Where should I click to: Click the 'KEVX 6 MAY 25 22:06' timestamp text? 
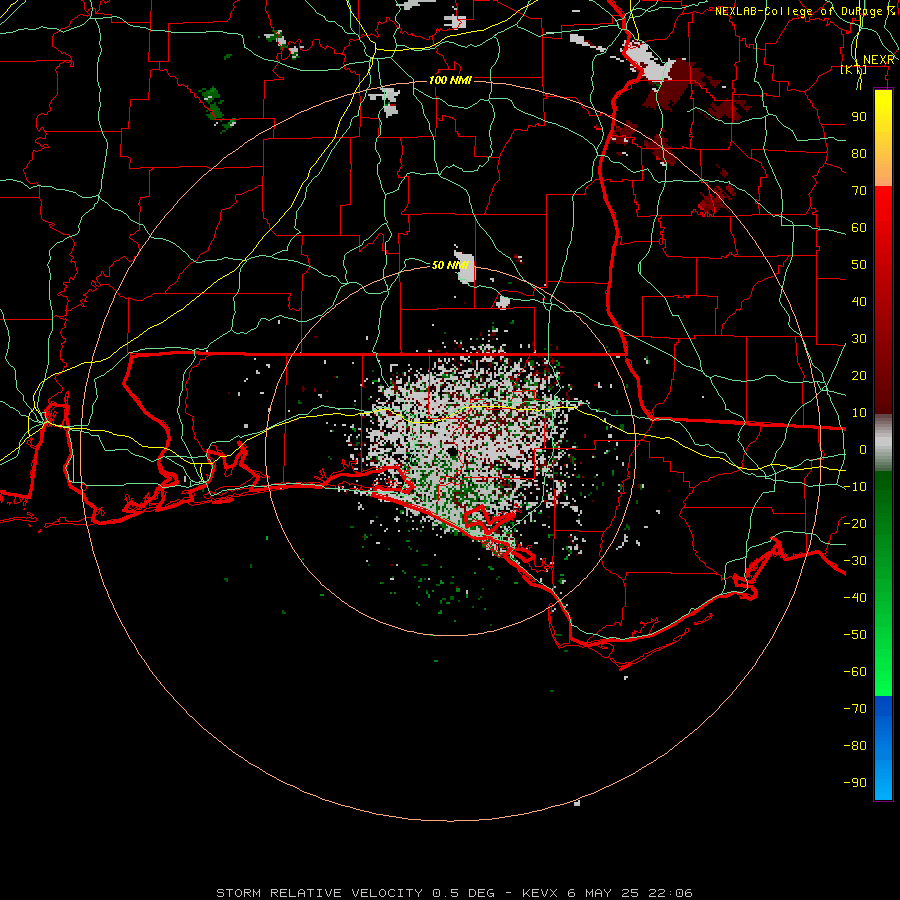tap(607, 893)
